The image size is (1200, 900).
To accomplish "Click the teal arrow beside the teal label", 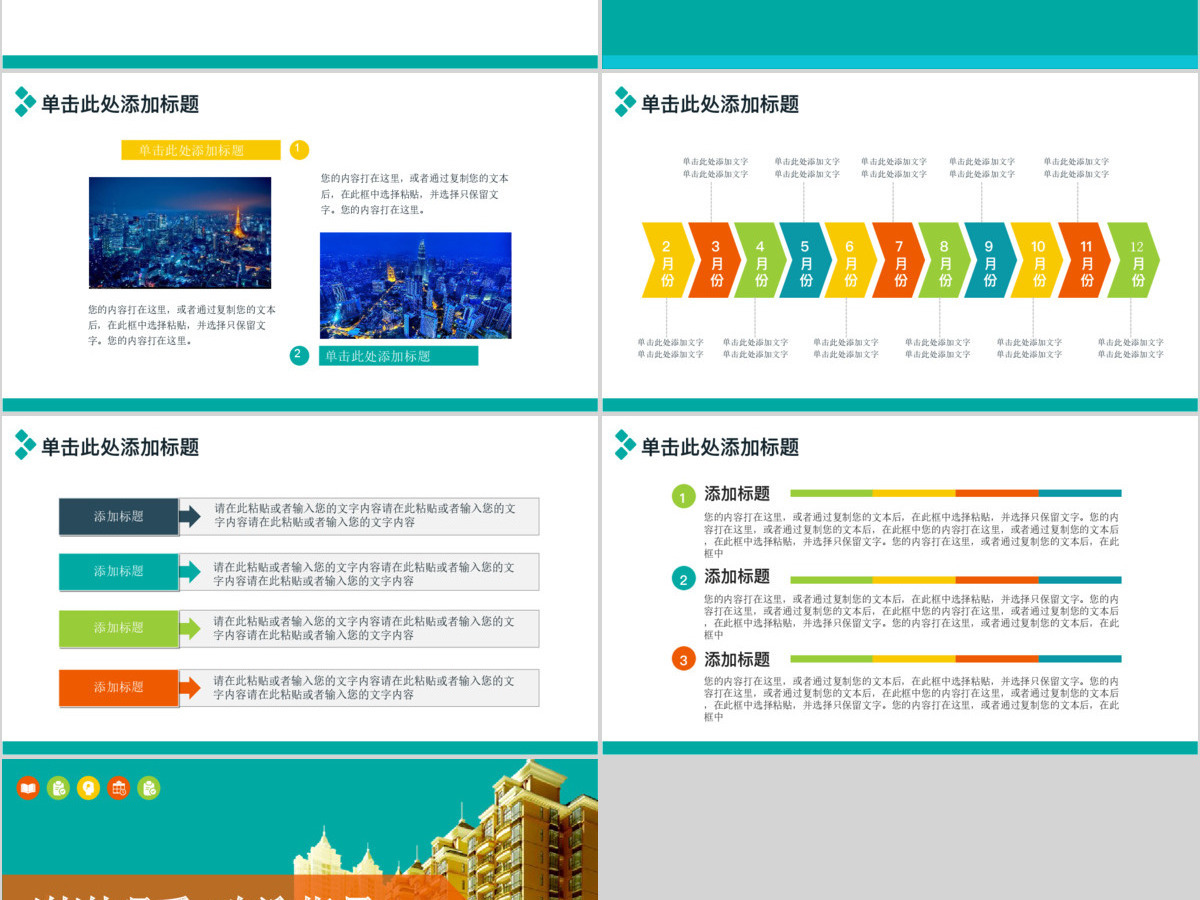I will coord(190,571).
